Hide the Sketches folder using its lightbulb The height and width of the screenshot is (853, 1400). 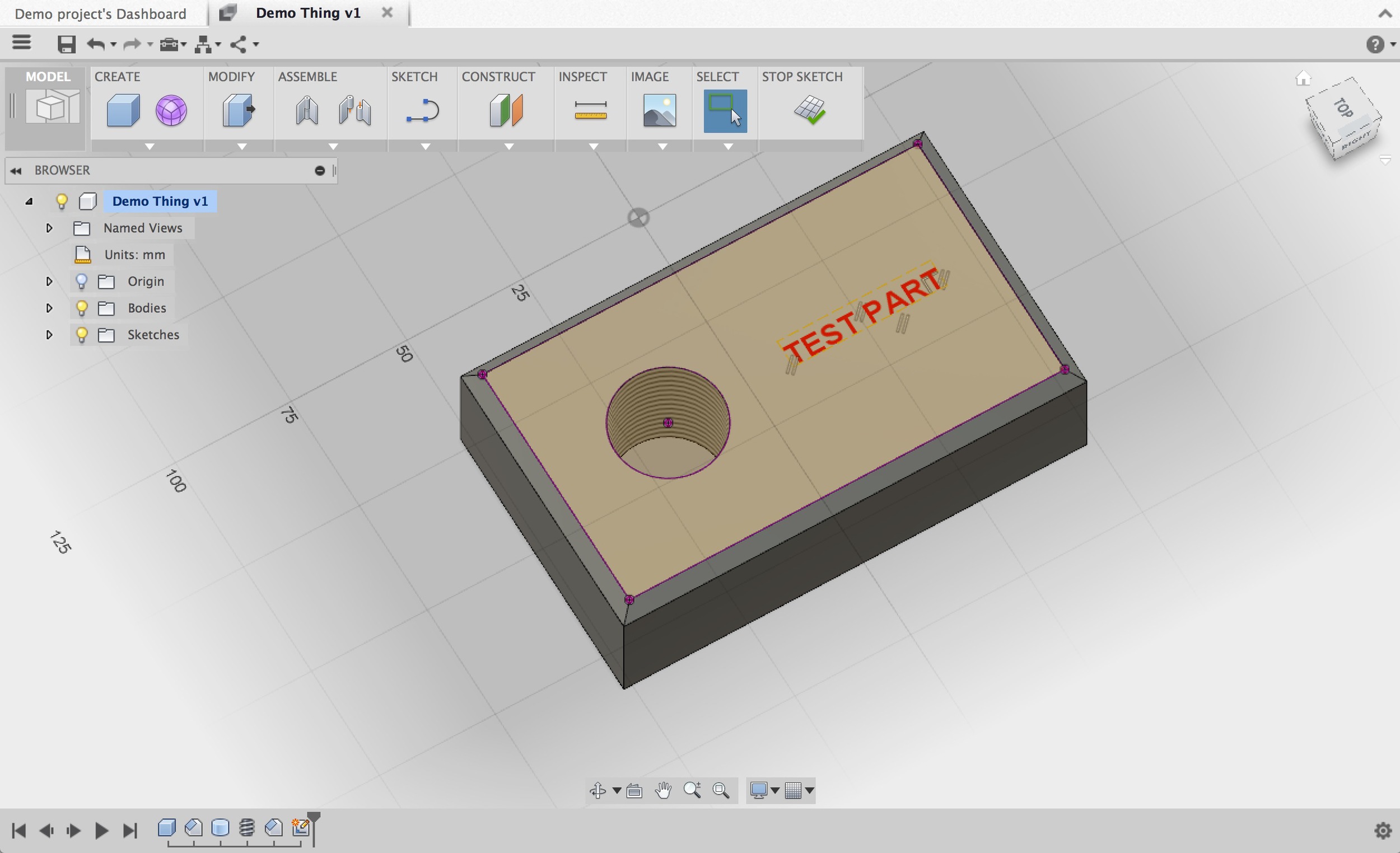point(82,335)
